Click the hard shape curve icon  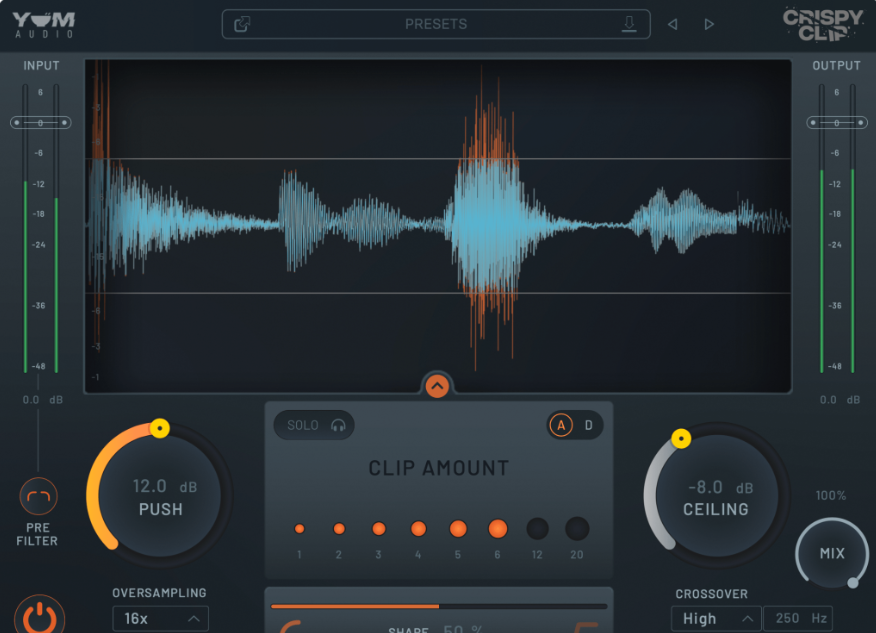click(586, 627)
